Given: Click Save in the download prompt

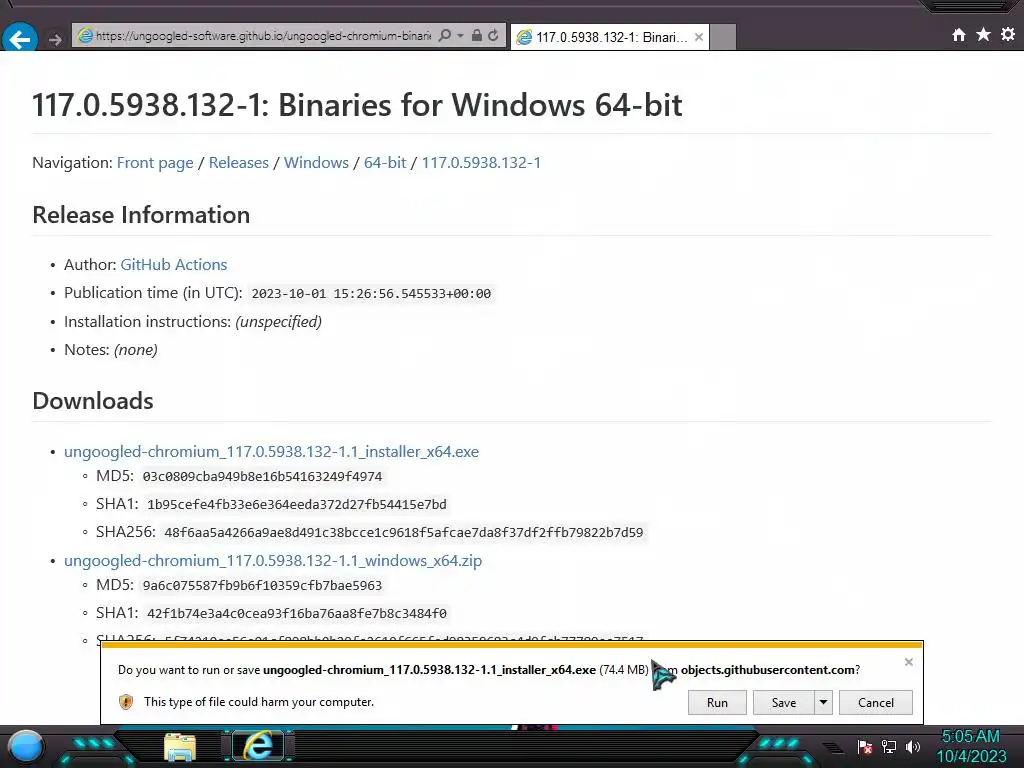Looking at the screenshot, I should (784, 703).
